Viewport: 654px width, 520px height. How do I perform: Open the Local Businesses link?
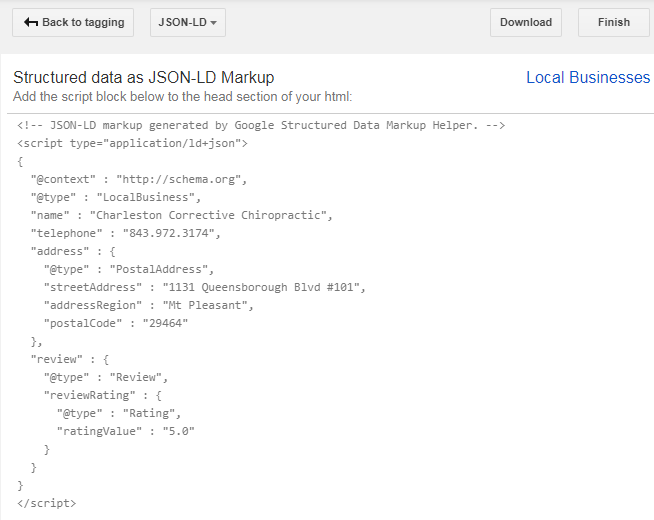588,78
